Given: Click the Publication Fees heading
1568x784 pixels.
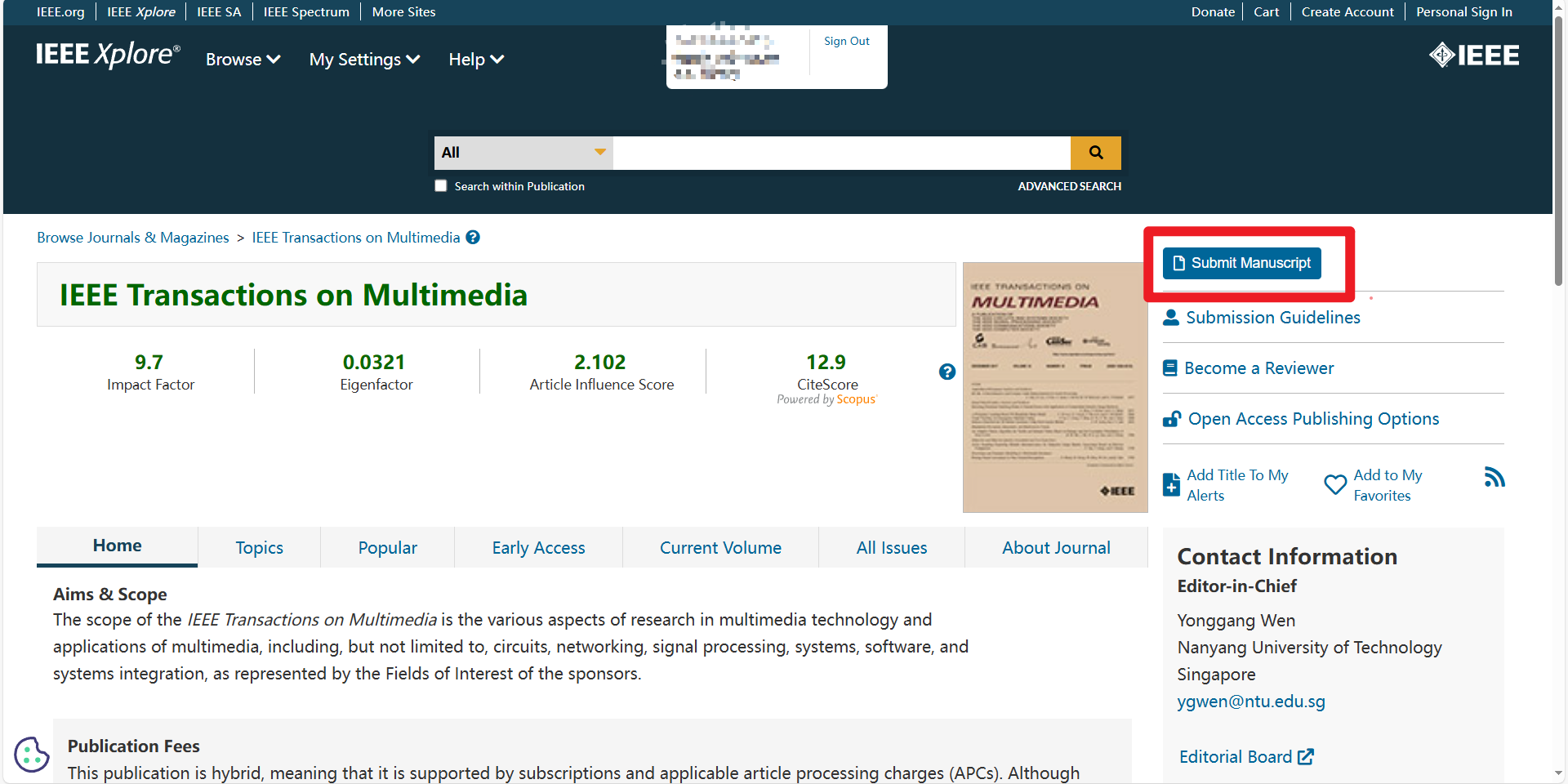Looking at the screenshot, I should click(134, 746).
